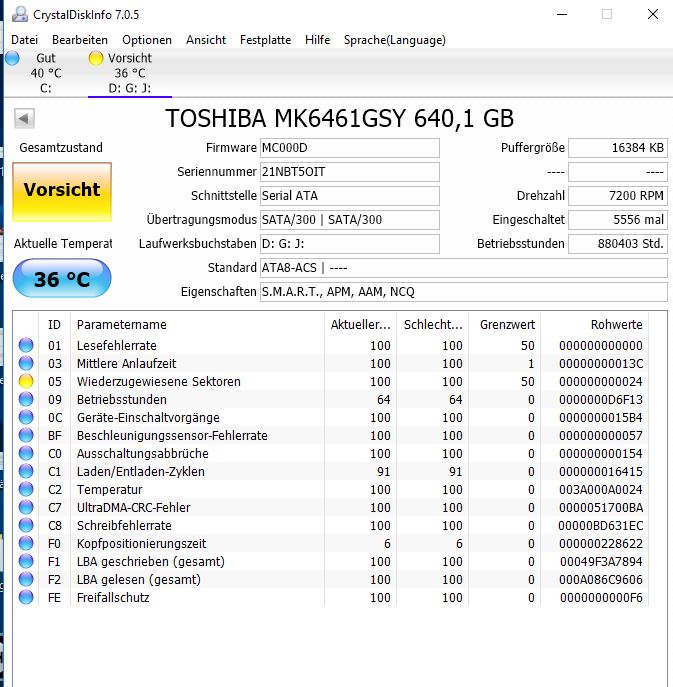Viewport: 673px width, 687px height.
Task: Select the Freifallschutz parameter name
Action: click(113, 598)
